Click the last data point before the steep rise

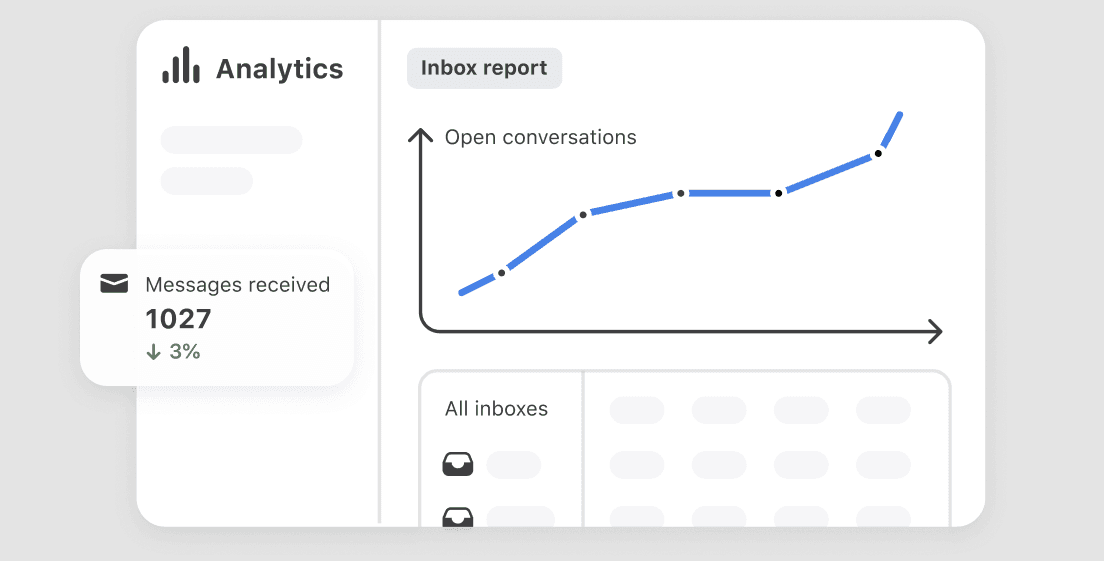coord(878,153)
